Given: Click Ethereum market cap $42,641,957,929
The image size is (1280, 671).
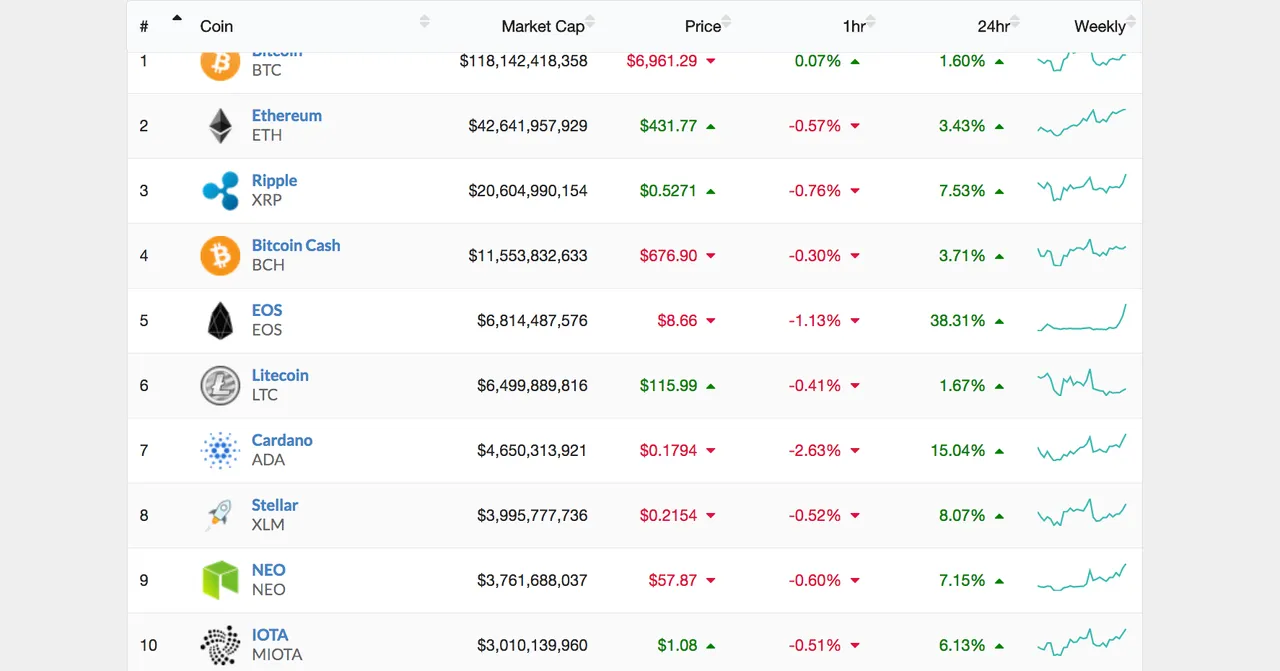Looking at the screenshot, I should [528, 126].
